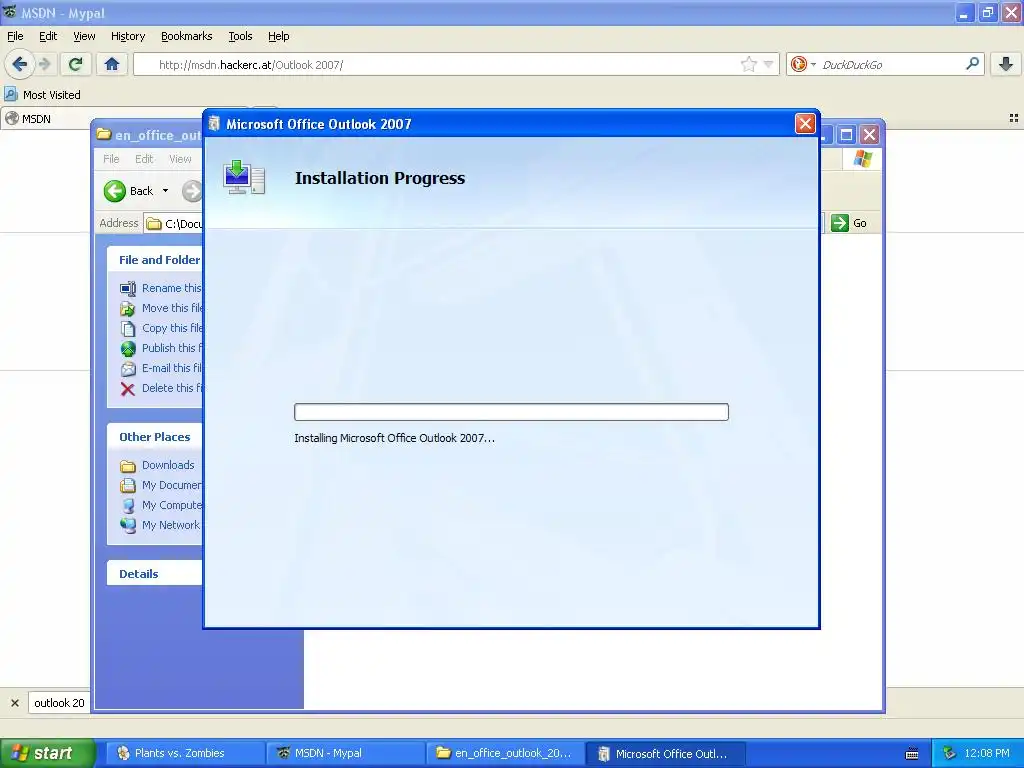Expand the Details panel

(155, 573)
